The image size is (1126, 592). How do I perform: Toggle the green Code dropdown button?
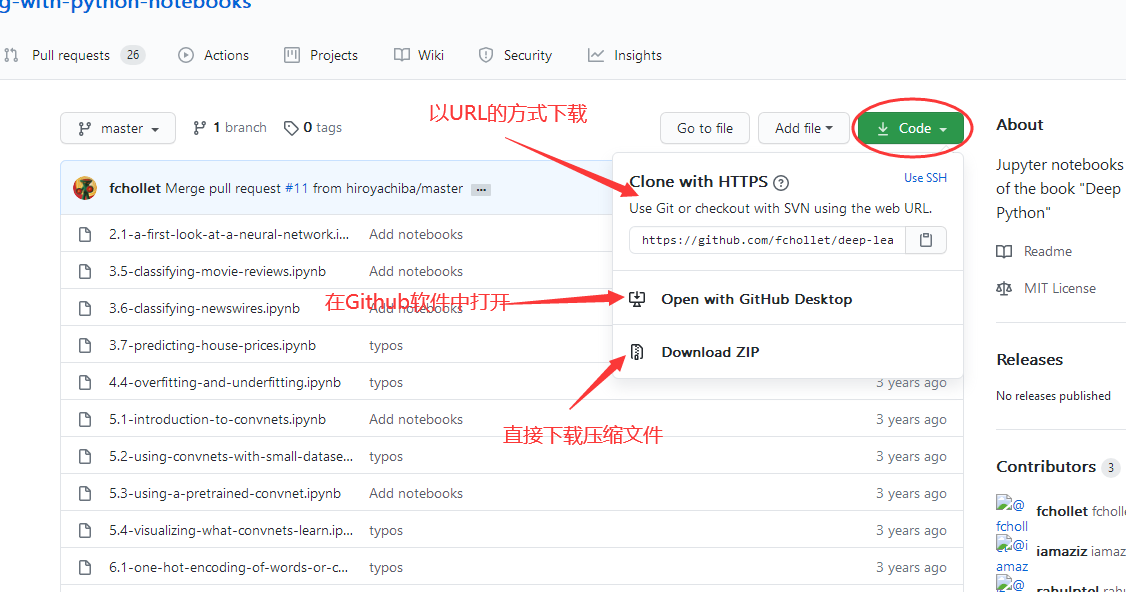click(x=911, y=128)
